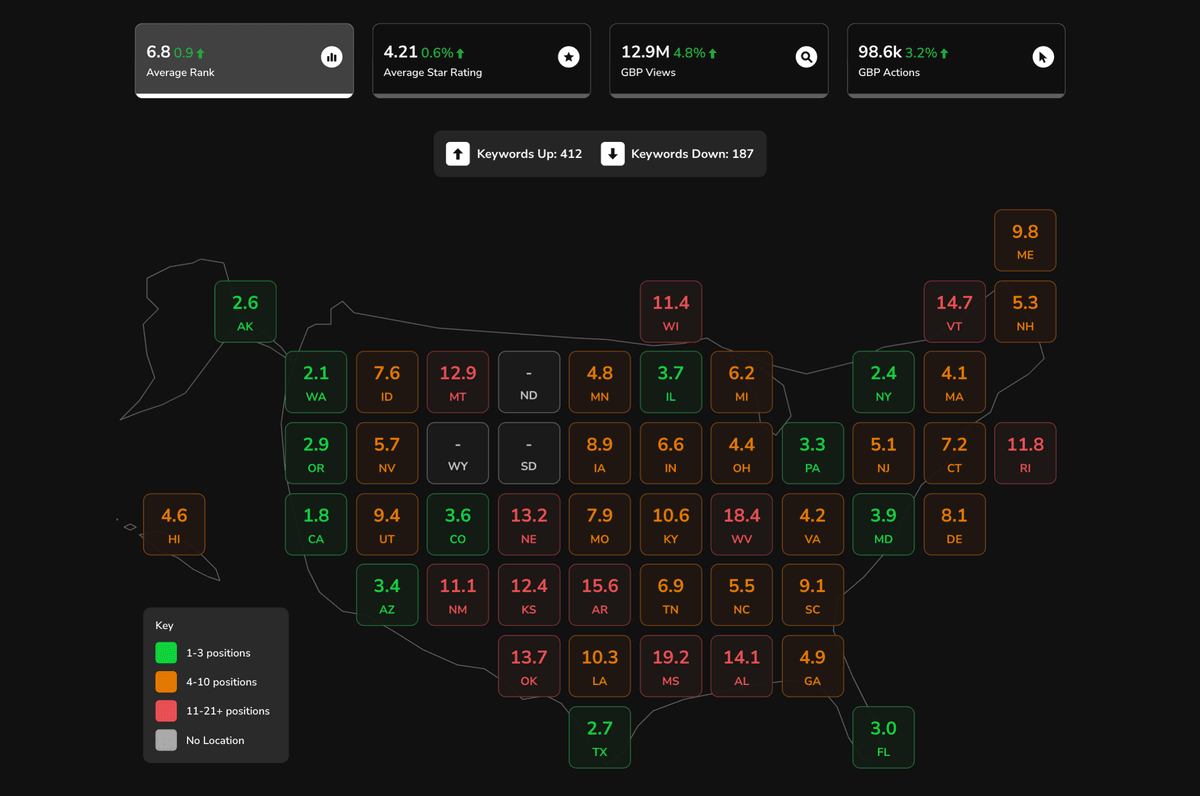The height and width of the screenshot is (796, 1200).
Task: Select the CT tile showing 7.2
Action: coord(954,454)
